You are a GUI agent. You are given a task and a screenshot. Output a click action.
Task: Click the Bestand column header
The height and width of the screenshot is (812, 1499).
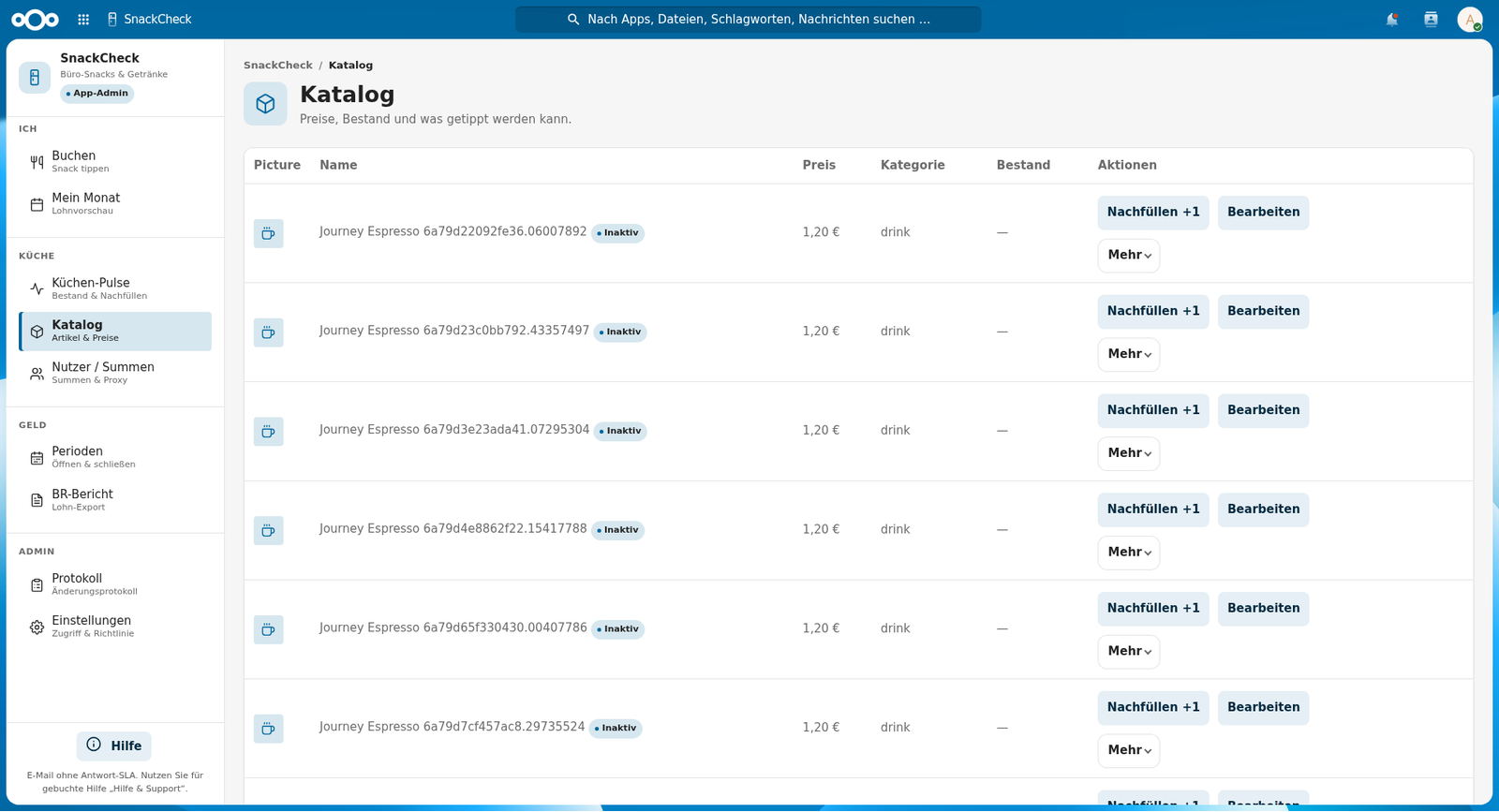pos(1023,166)
